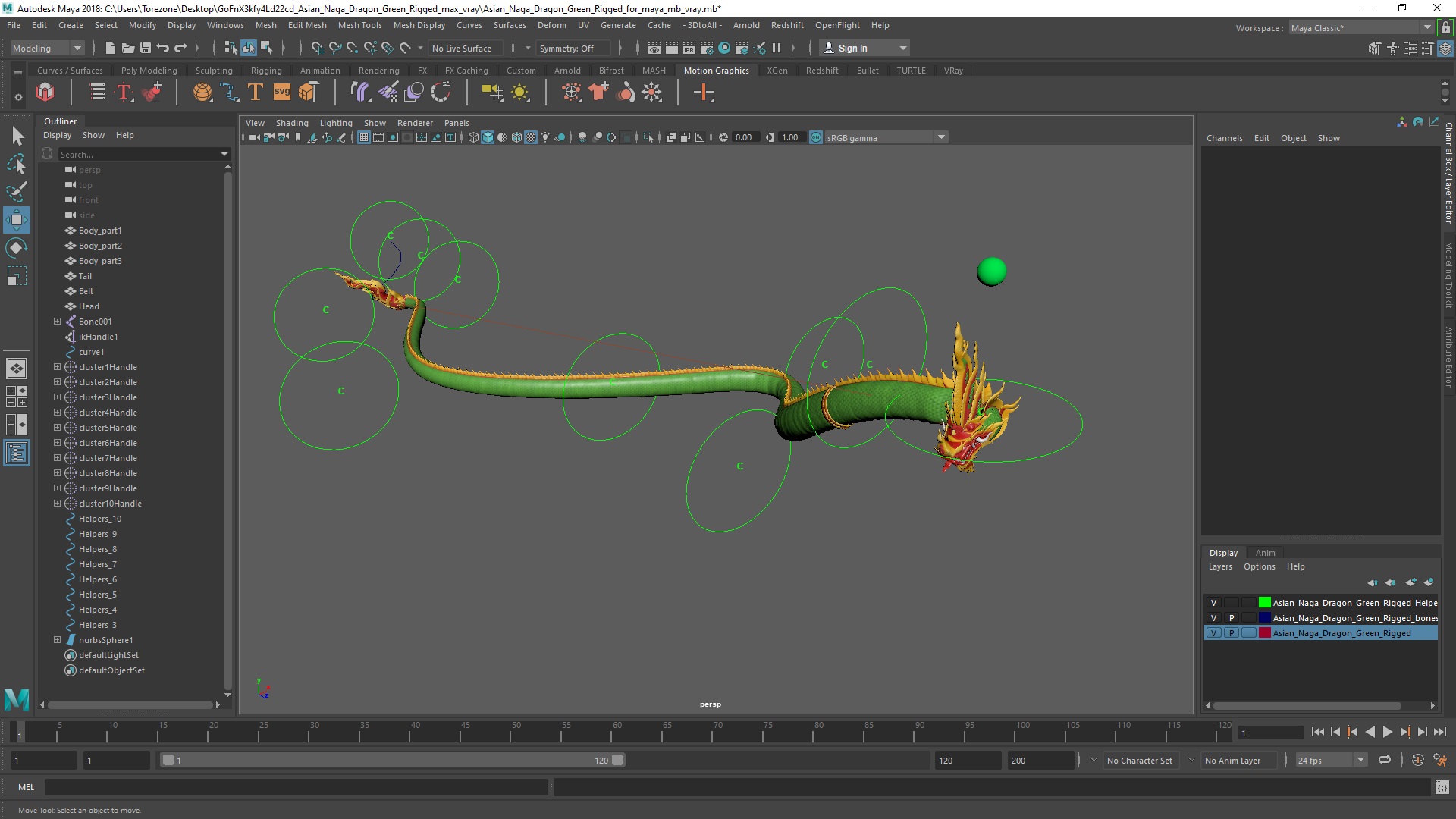Click the 24fps frame rate display

tap(1320, 760)
